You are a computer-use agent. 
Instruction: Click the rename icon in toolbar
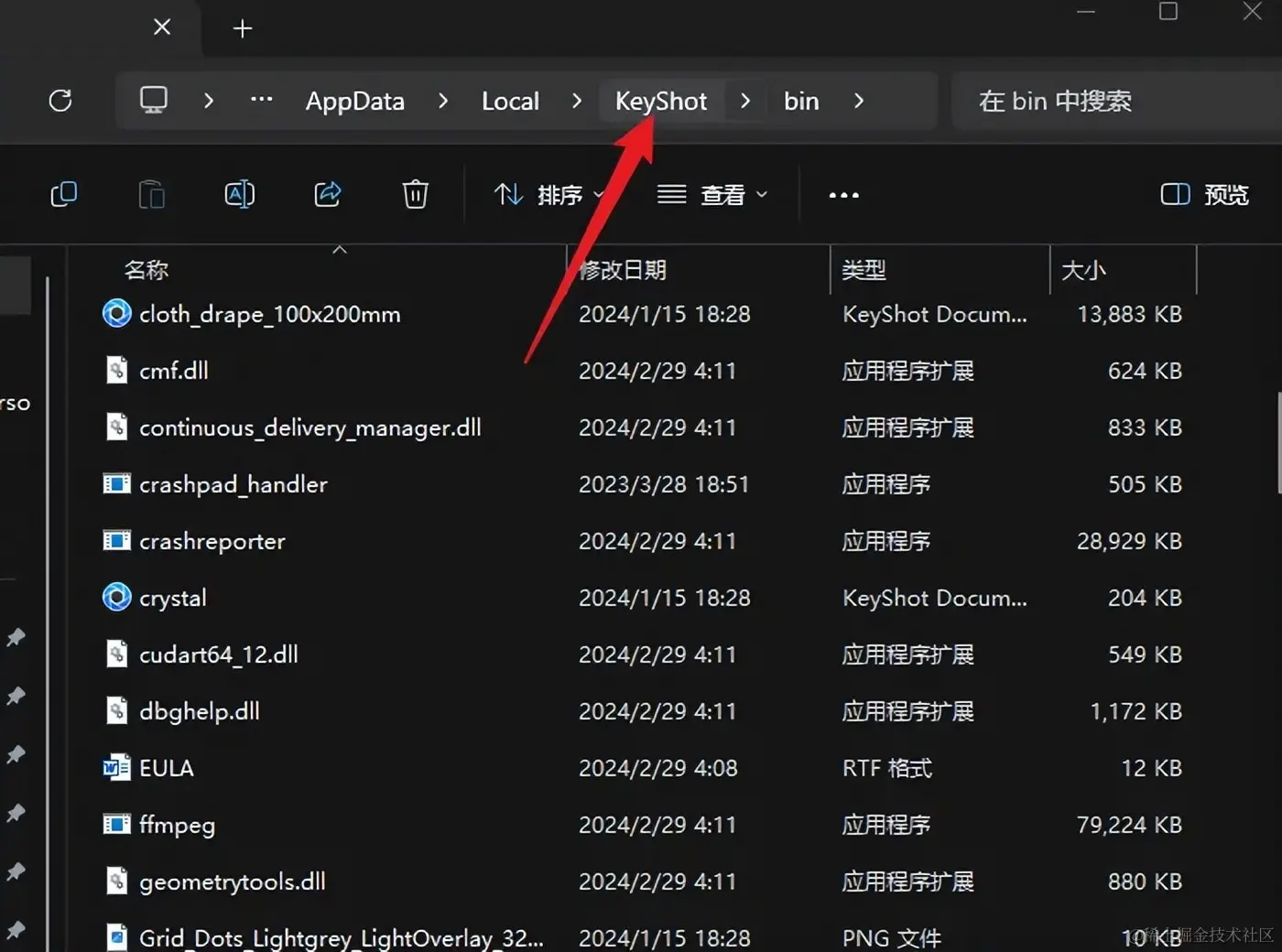240,194
